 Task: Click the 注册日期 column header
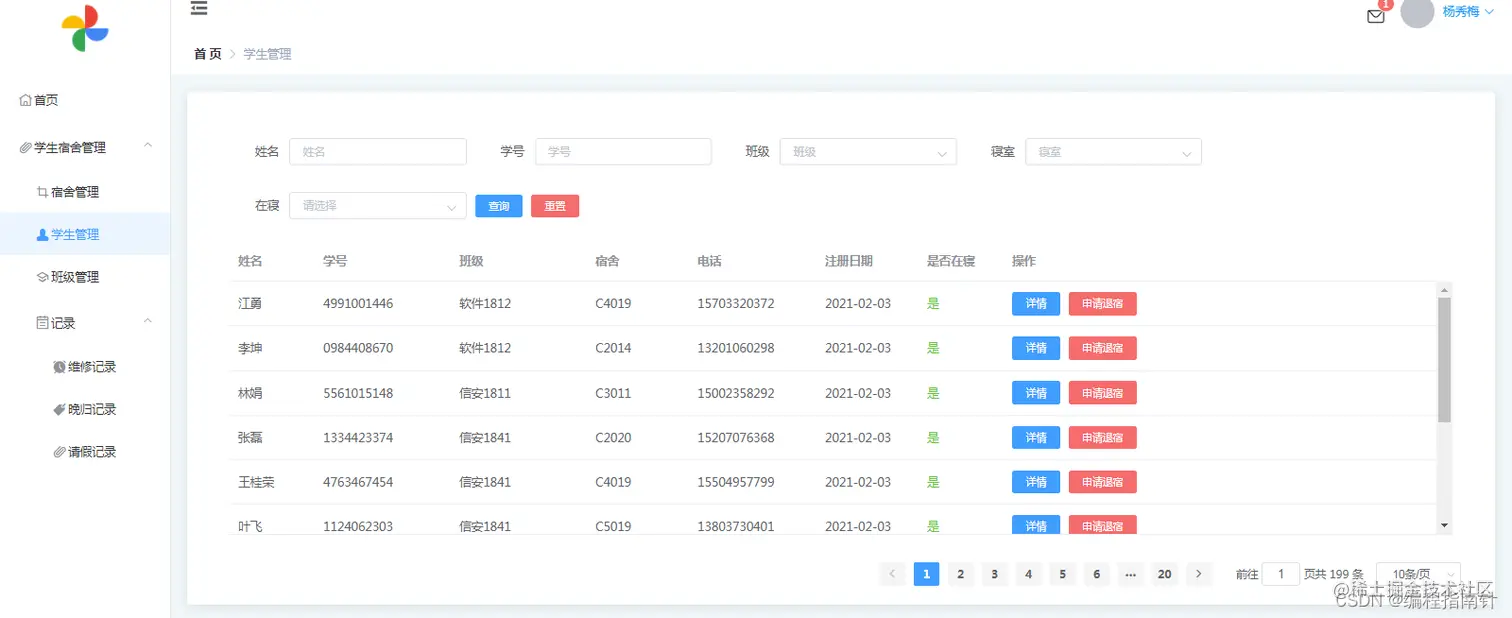[849, 261]
